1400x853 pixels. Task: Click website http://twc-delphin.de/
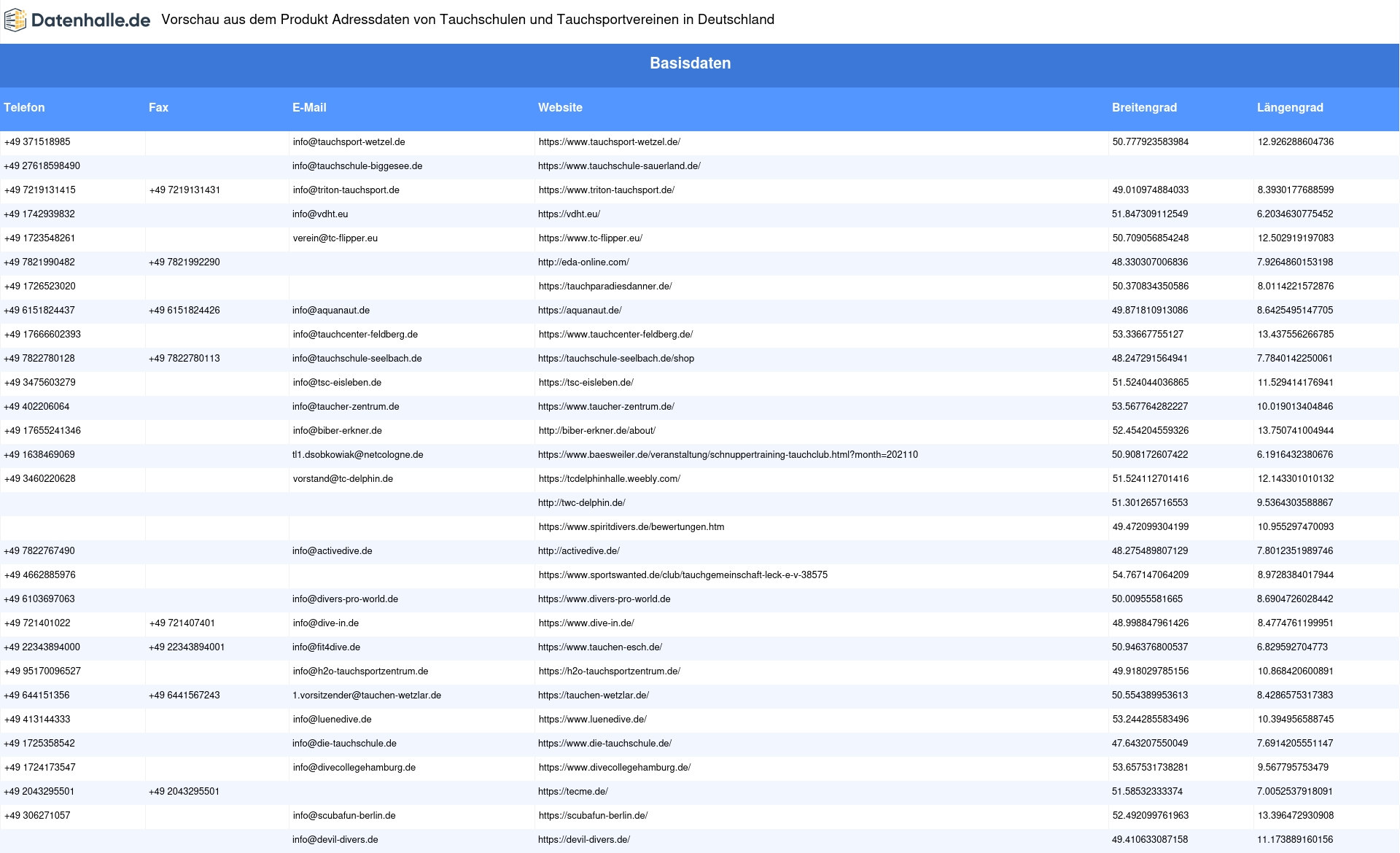tap(582, 503)
